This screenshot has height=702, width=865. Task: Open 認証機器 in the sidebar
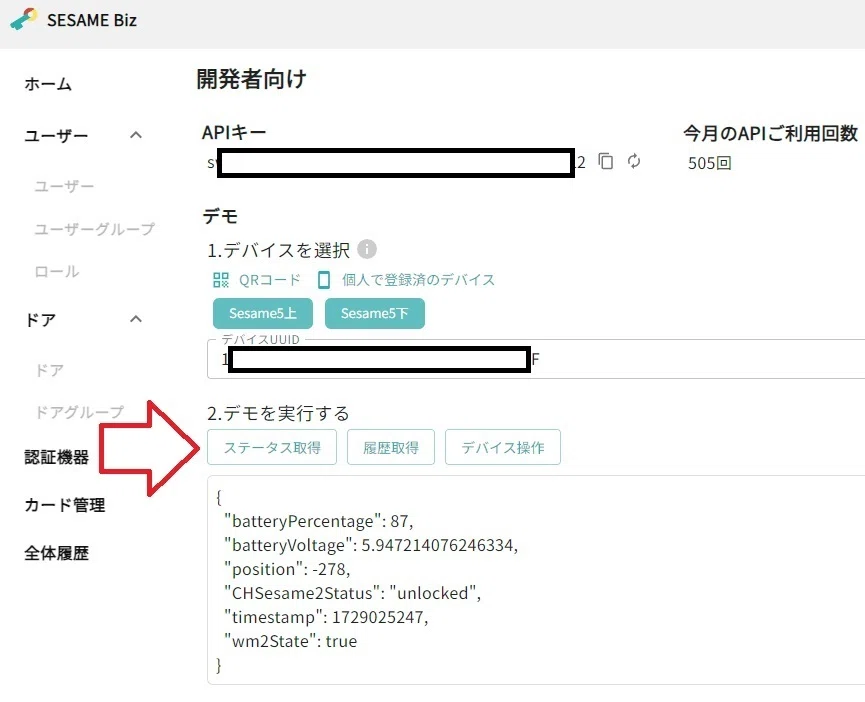coord(57,457)
